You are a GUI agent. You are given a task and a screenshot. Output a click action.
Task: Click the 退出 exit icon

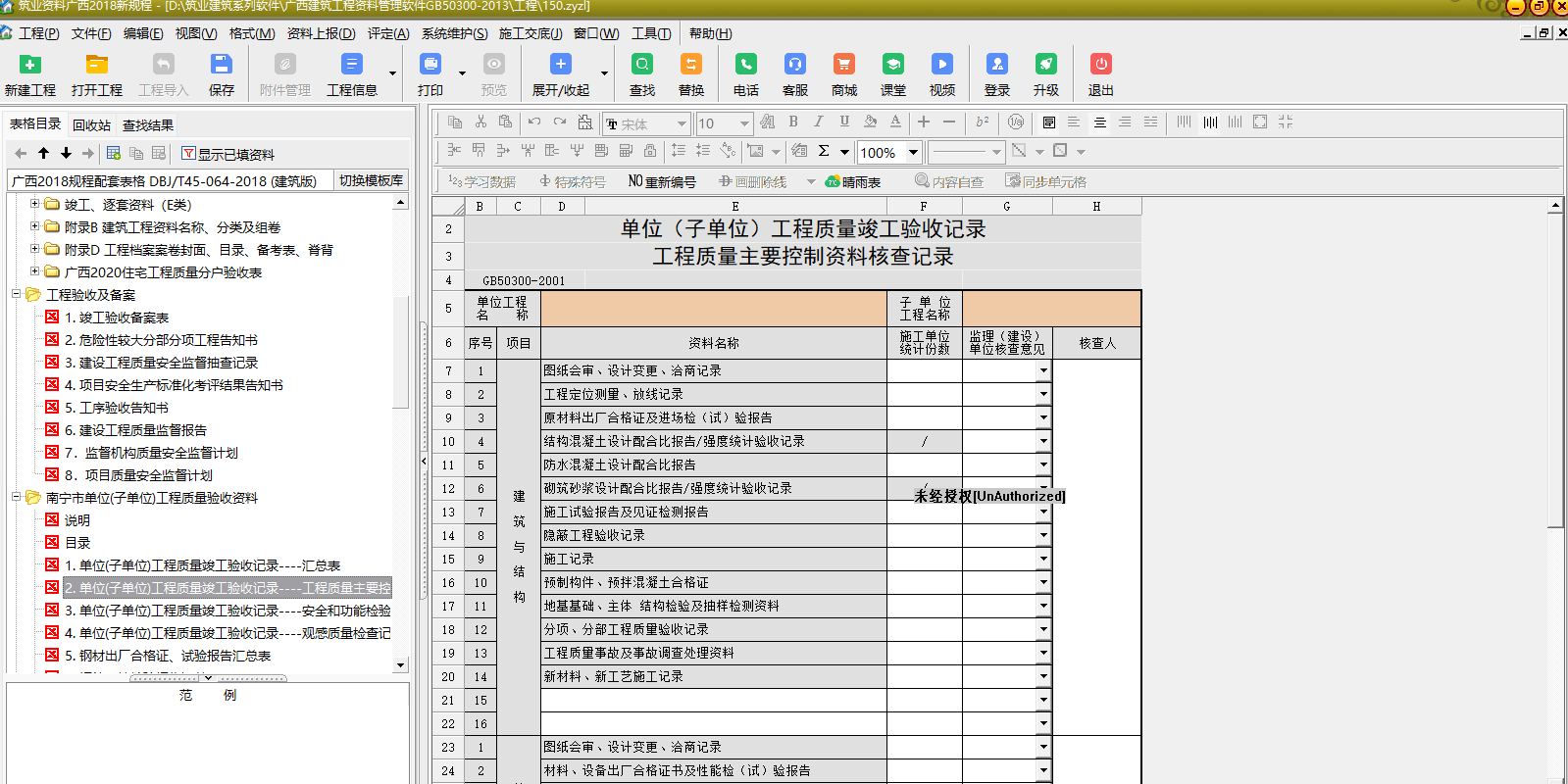[1101, 65]
